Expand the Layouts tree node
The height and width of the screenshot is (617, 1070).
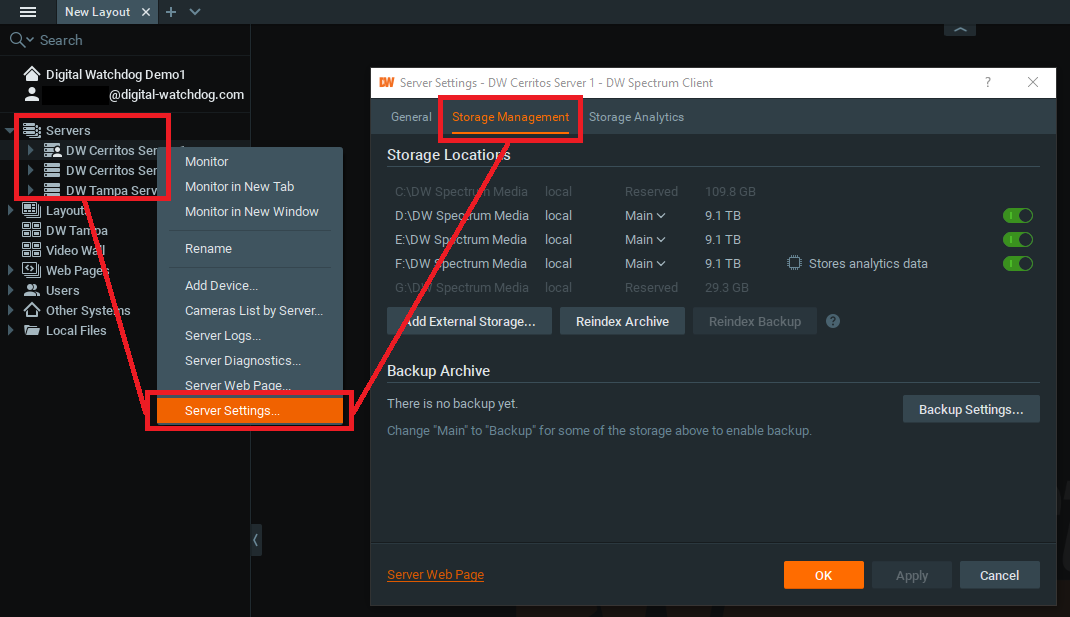click(10, 210)
